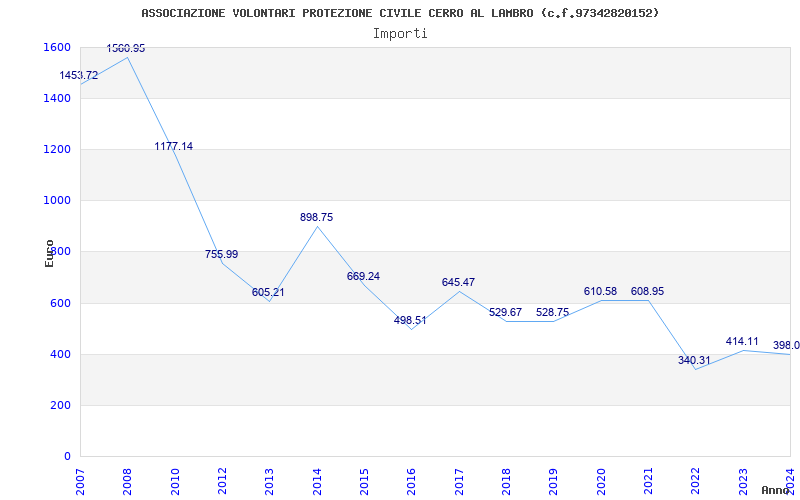
Task: Click year 2020 on the x-axis
Action: [602, 479]
